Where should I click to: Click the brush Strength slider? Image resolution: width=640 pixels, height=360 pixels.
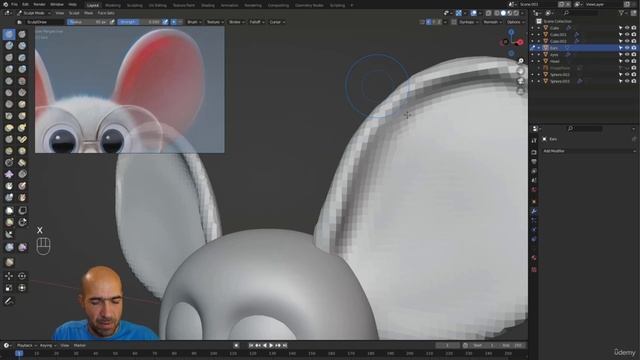139,22
